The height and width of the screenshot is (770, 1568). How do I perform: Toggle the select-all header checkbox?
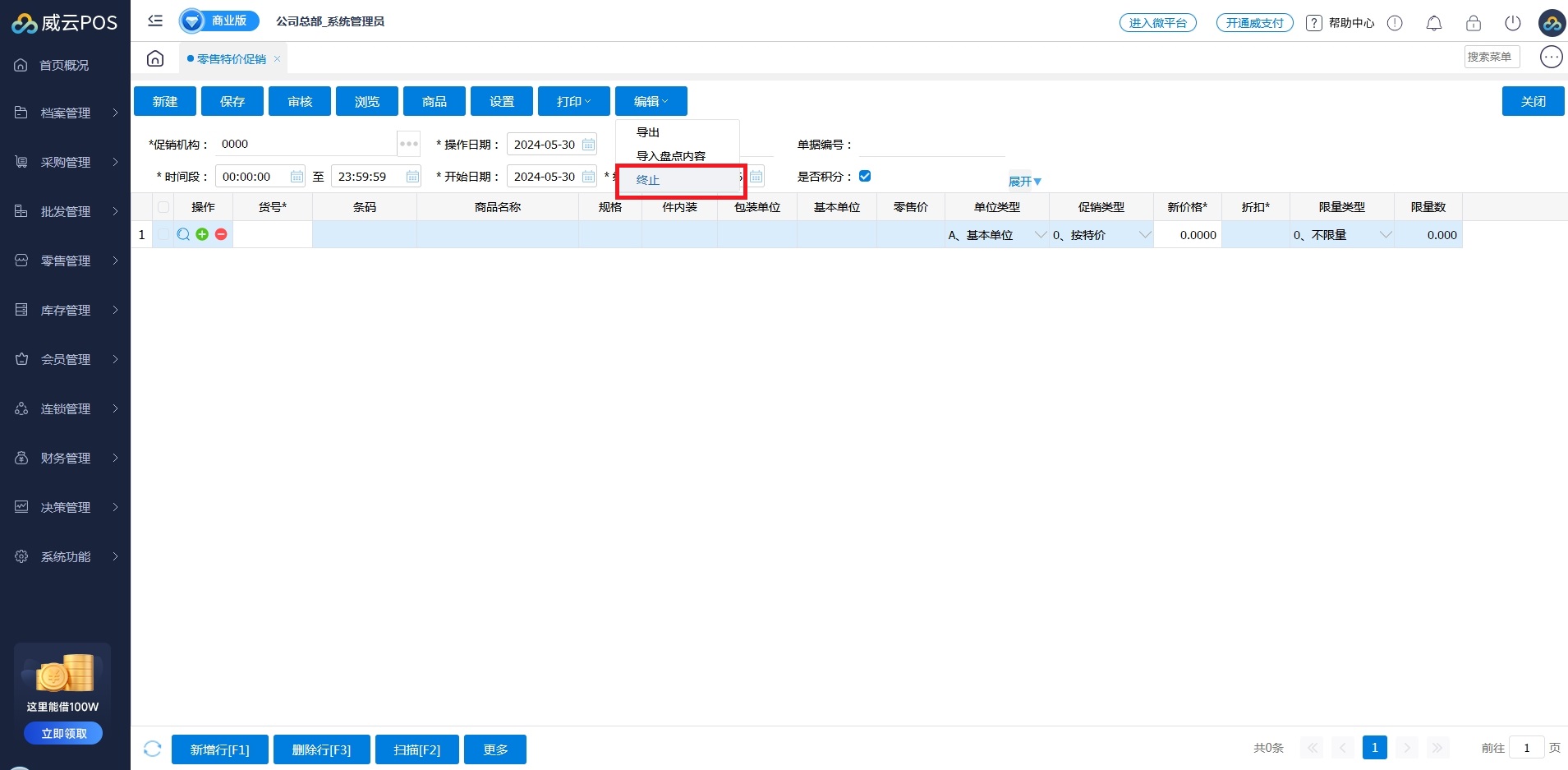point(163,207)
